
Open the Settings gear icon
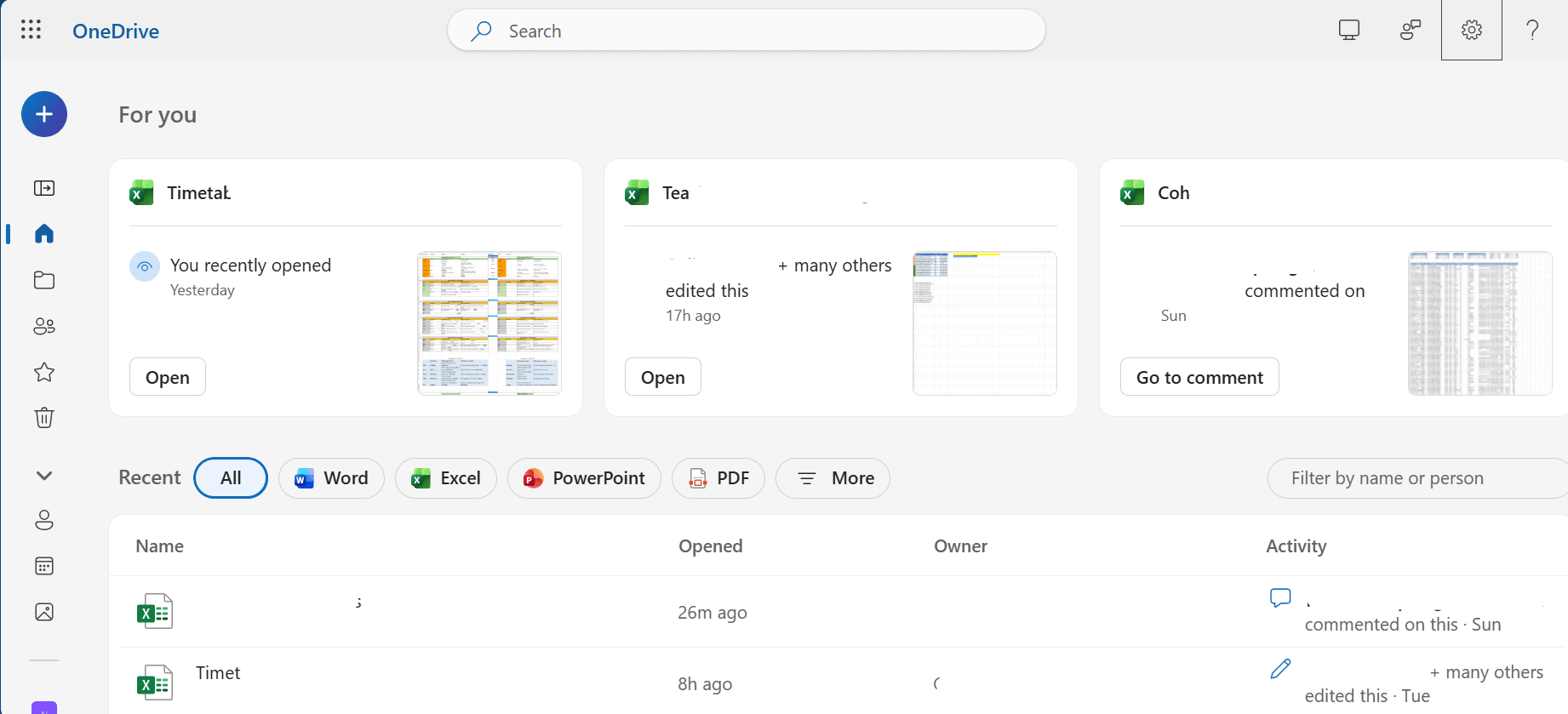[1471, 31]
